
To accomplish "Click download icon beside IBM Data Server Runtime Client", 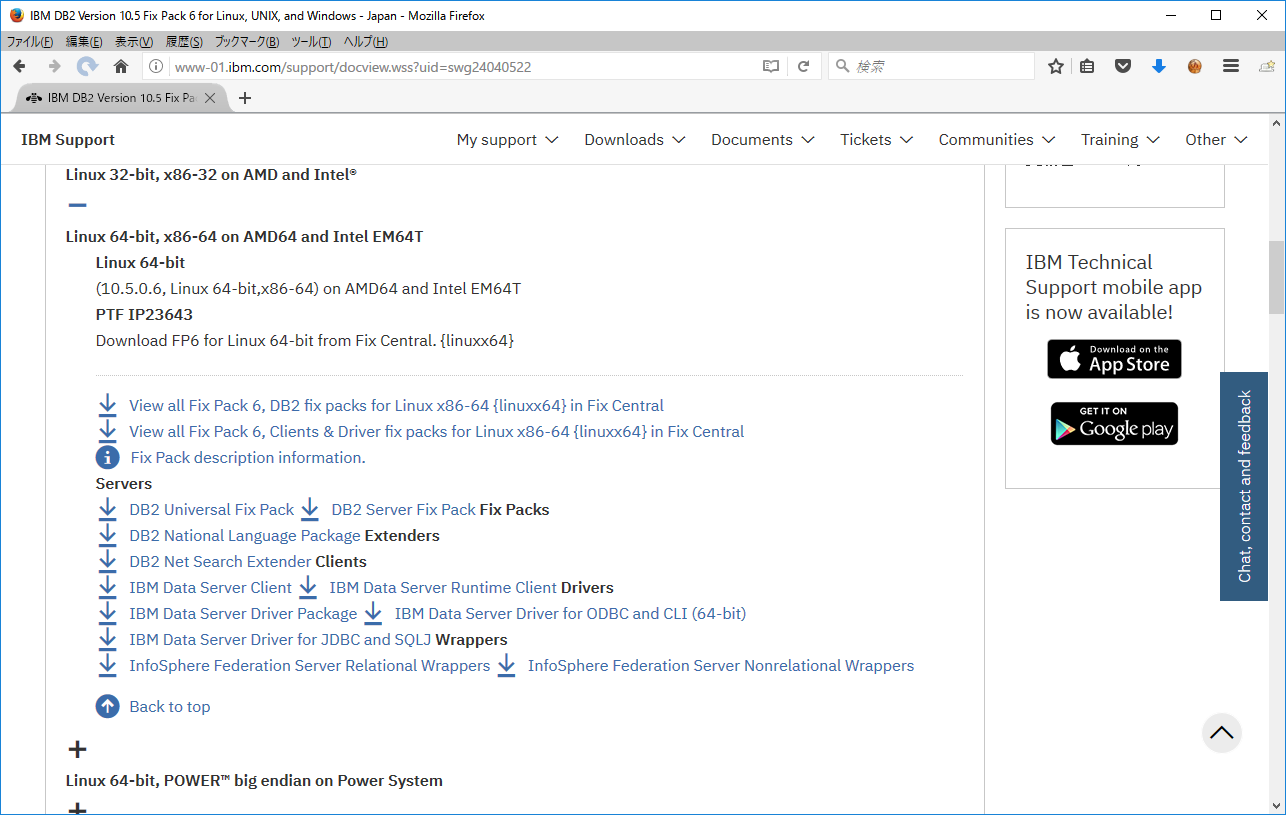I will 308,587.
